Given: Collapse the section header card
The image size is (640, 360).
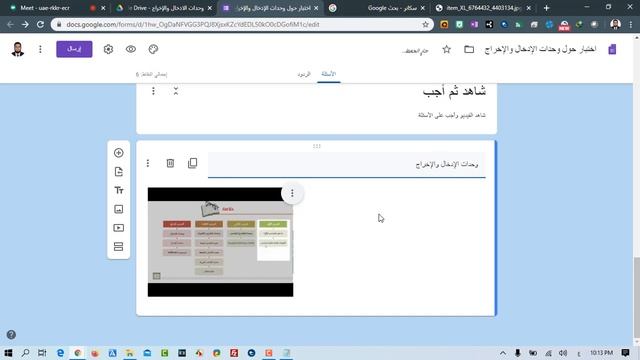Looking at the screenshot, I should [176, 91].
